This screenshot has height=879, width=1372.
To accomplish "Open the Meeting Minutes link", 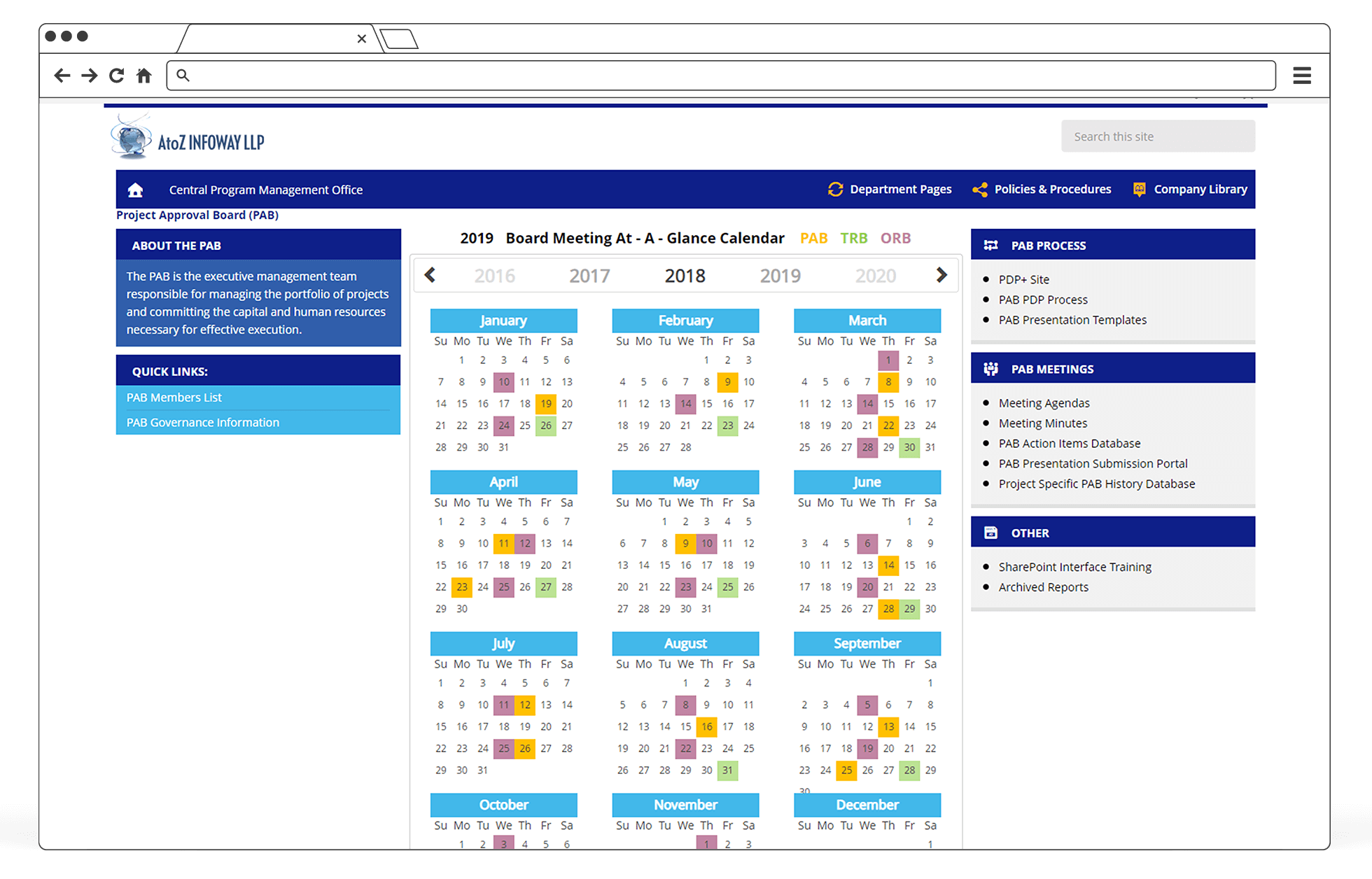I will point(1042,423).
